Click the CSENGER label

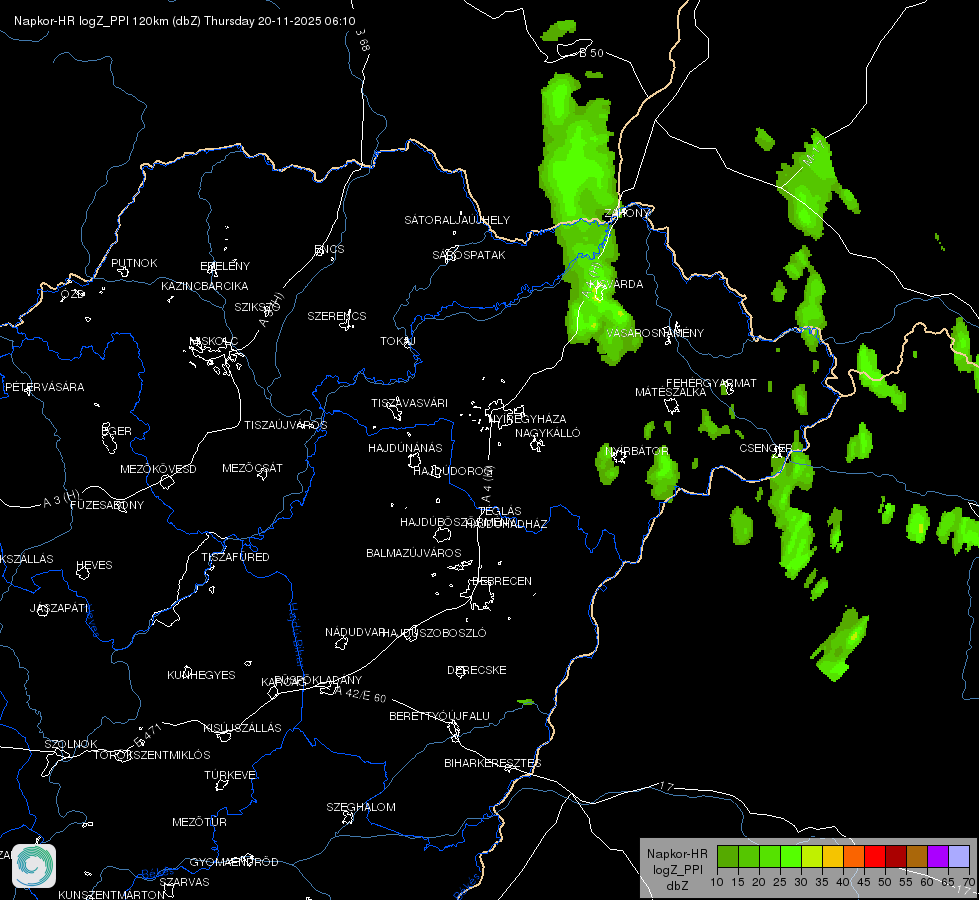point(765,448)
